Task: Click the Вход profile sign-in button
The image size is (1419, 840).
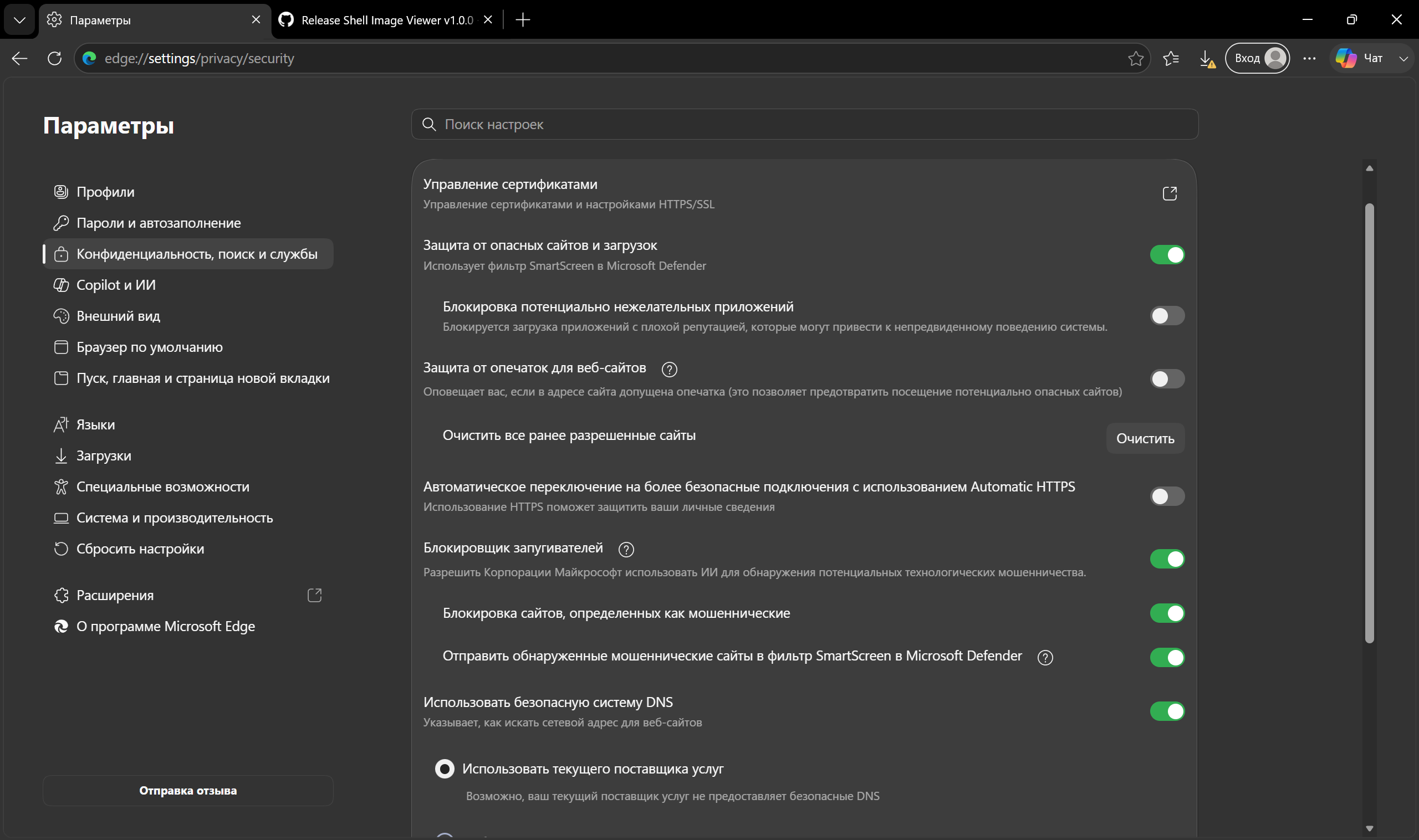Action: tap(1257, 58)
